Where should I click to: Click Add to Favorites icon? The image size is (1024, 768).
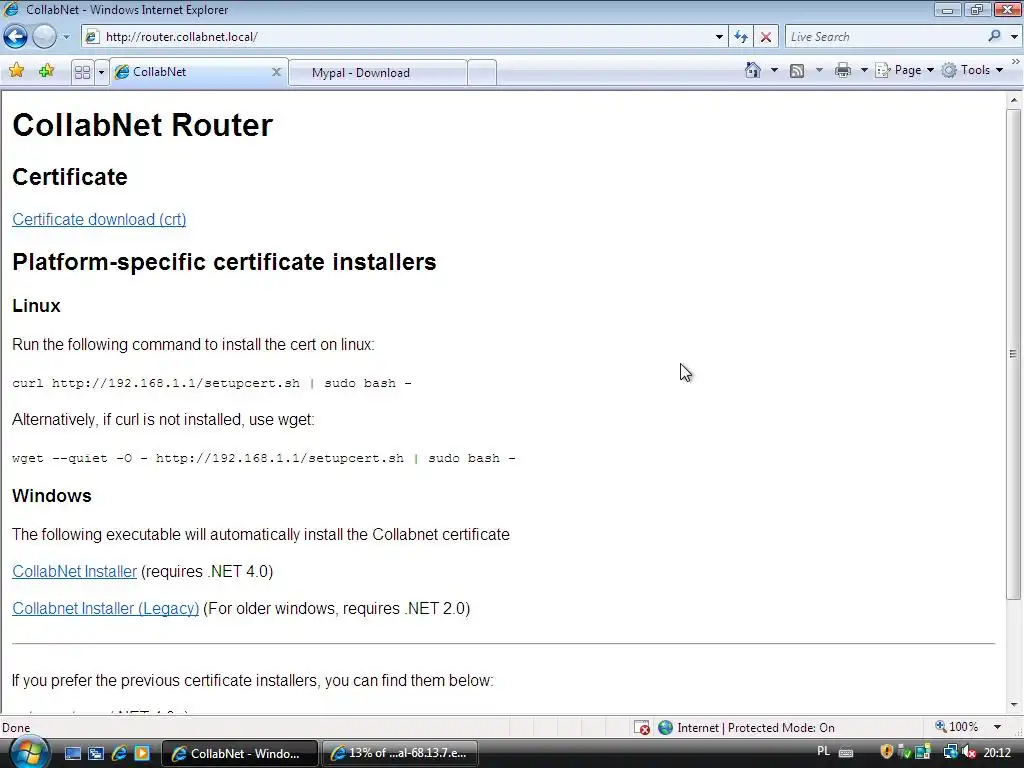46,71
